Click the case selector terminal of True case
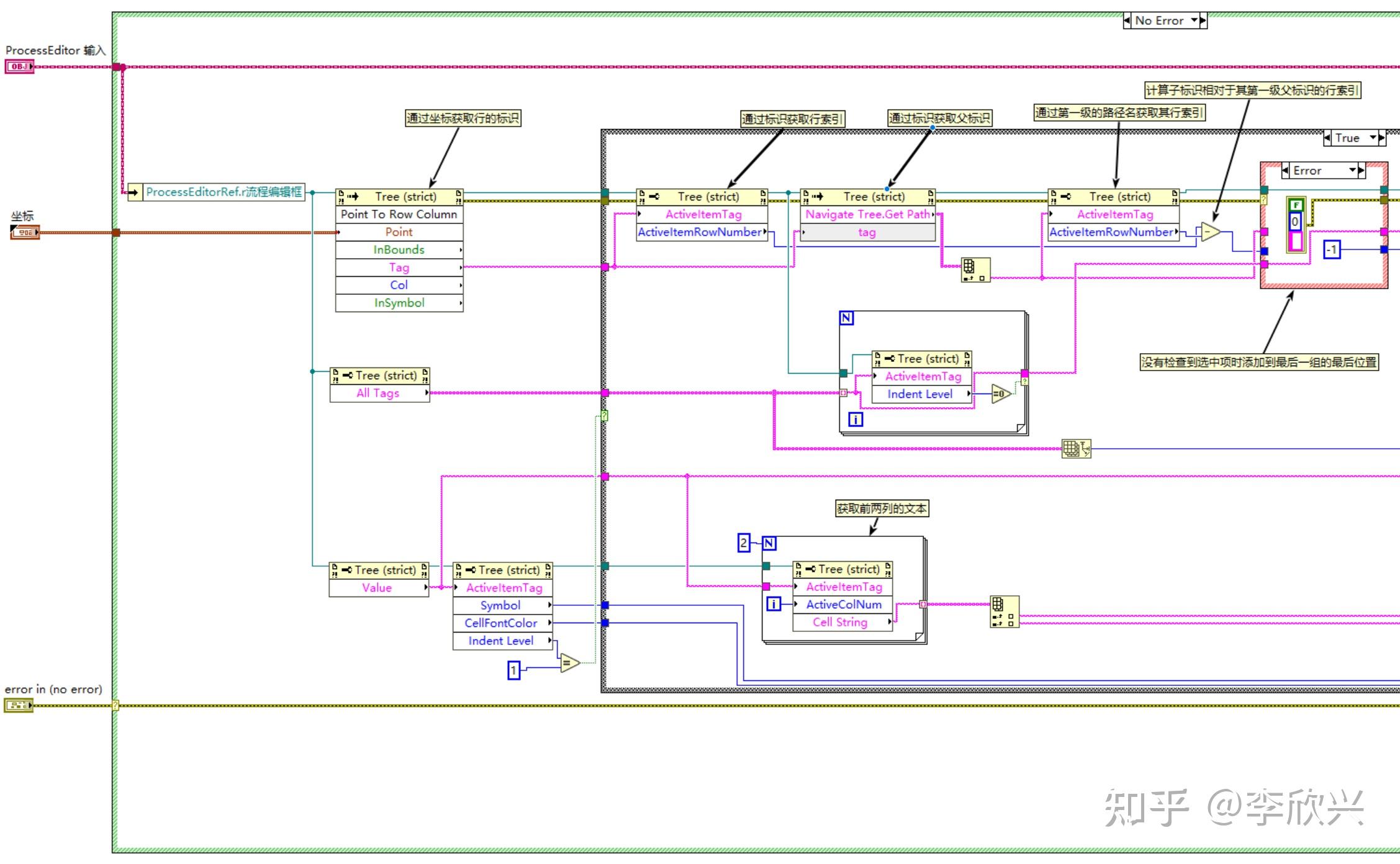Screen dimensions: 1400x864 click(604, 415)
